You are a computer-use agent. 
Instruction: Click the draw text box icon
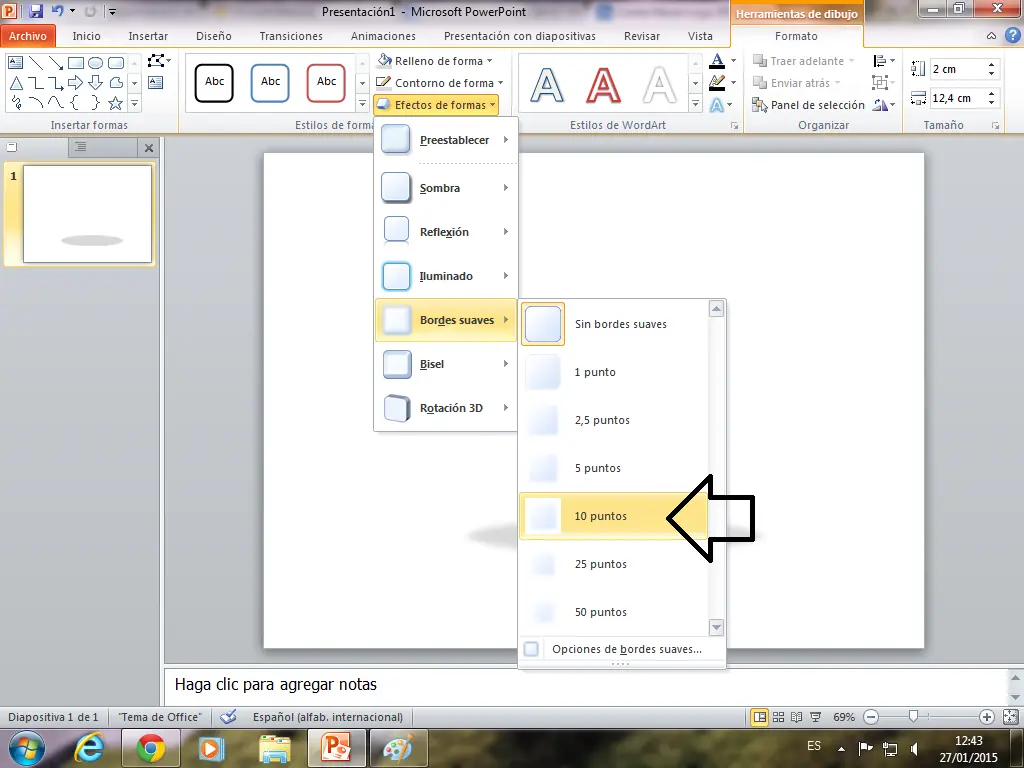pyautogui.click(x=155, y=82)
